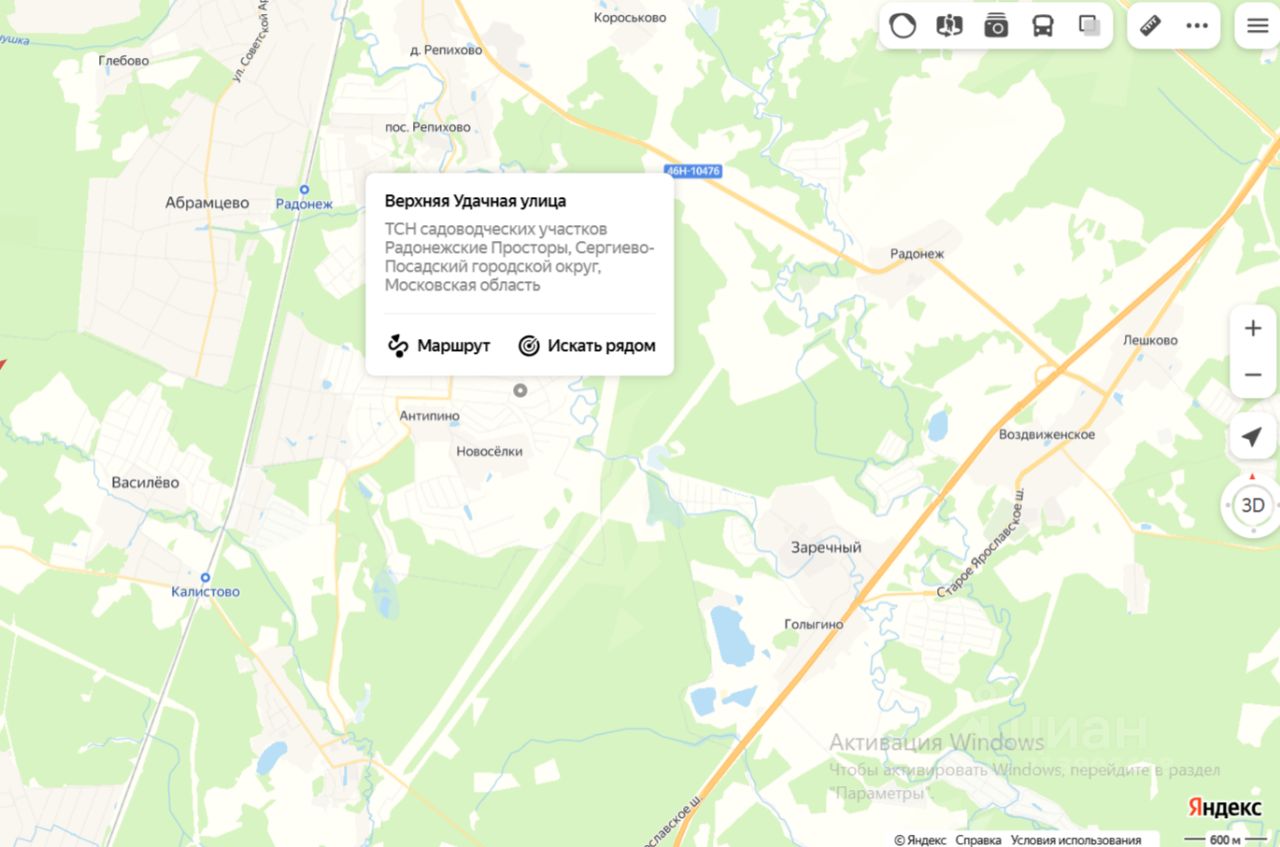Click the Калистово station marker
Image resolution: width=1280 pixels, height=847 pixels.
point(205,577)
